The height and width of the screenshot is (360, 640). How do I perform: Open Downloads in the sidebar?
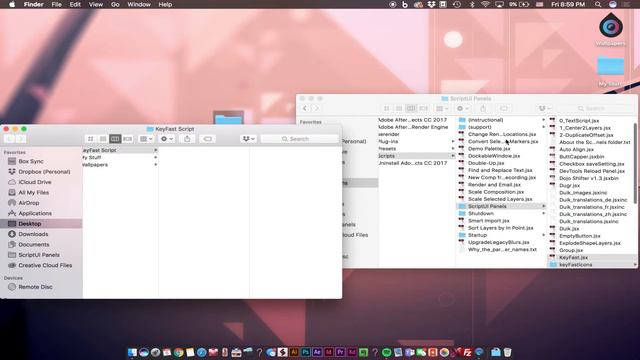click(33, 234)
